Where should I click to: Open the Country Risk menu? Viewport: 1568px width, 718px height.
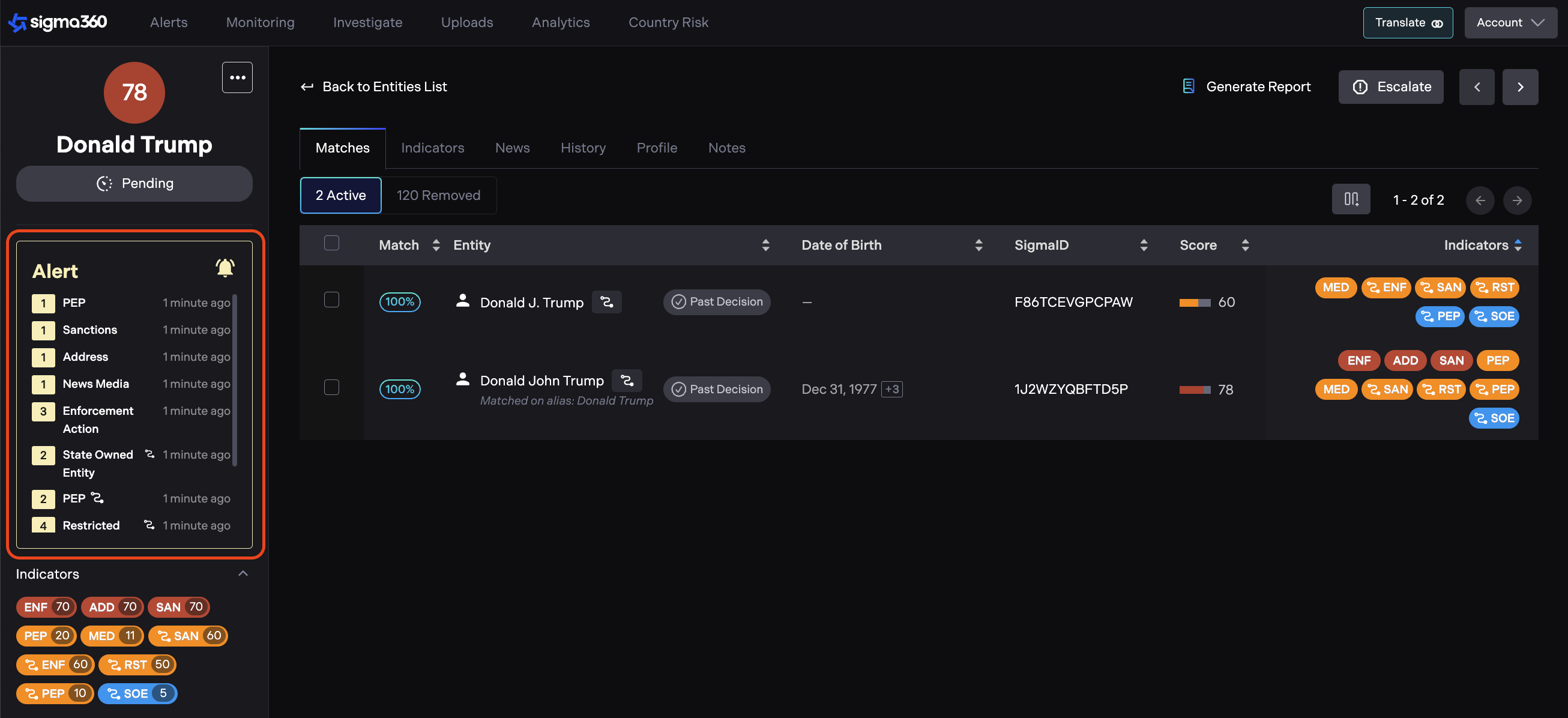[x=668, y=23]
